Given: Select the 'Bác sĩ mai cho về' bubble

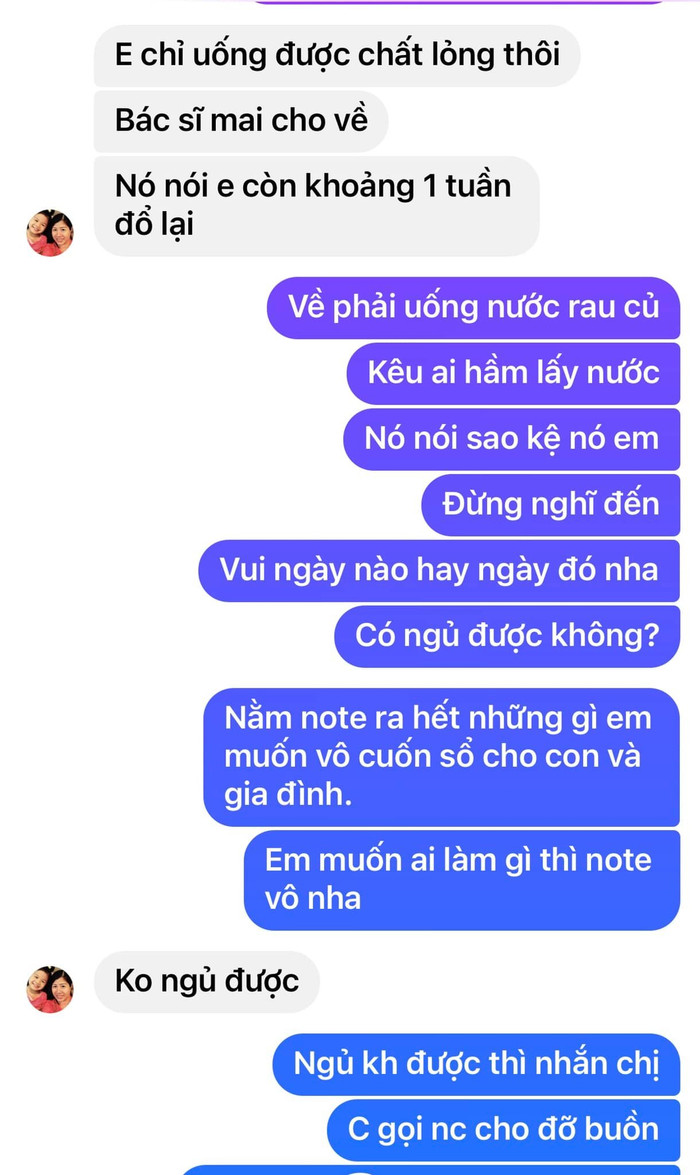Looking at the screenshot, I should [x=241, y=121].
